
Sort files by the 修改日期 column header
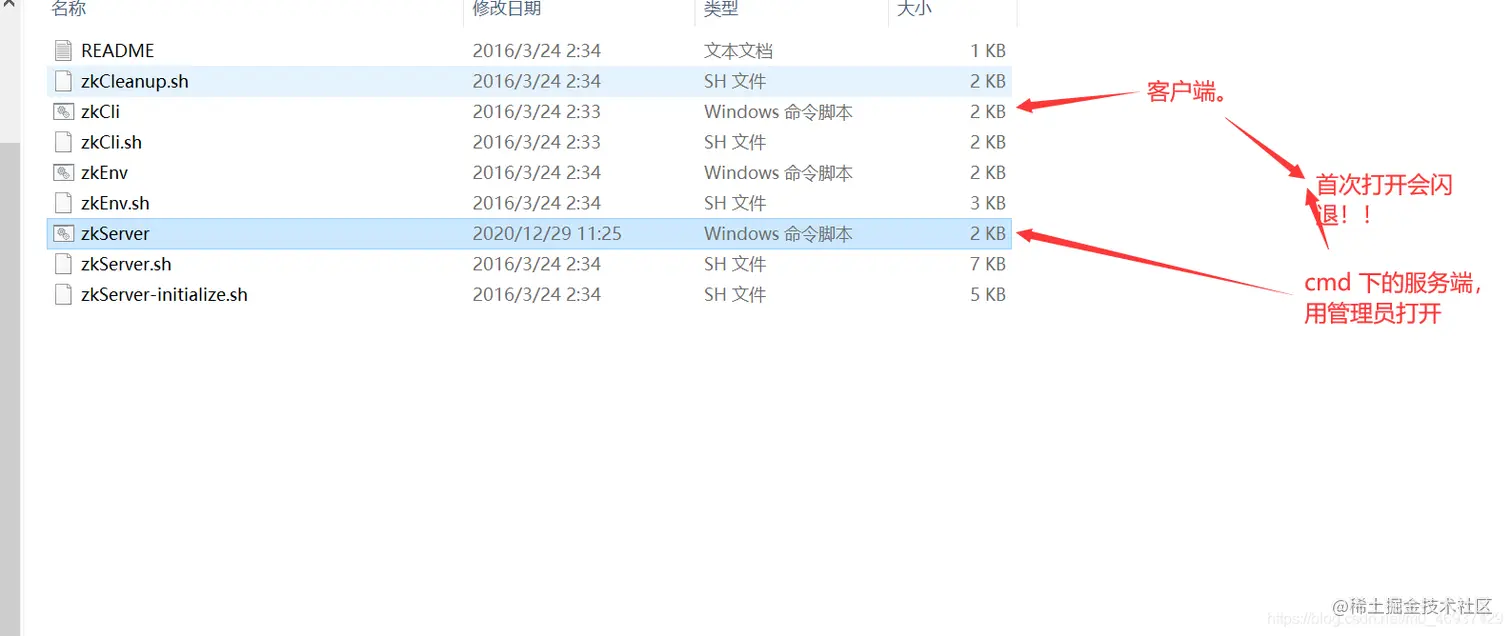point(507,9)
